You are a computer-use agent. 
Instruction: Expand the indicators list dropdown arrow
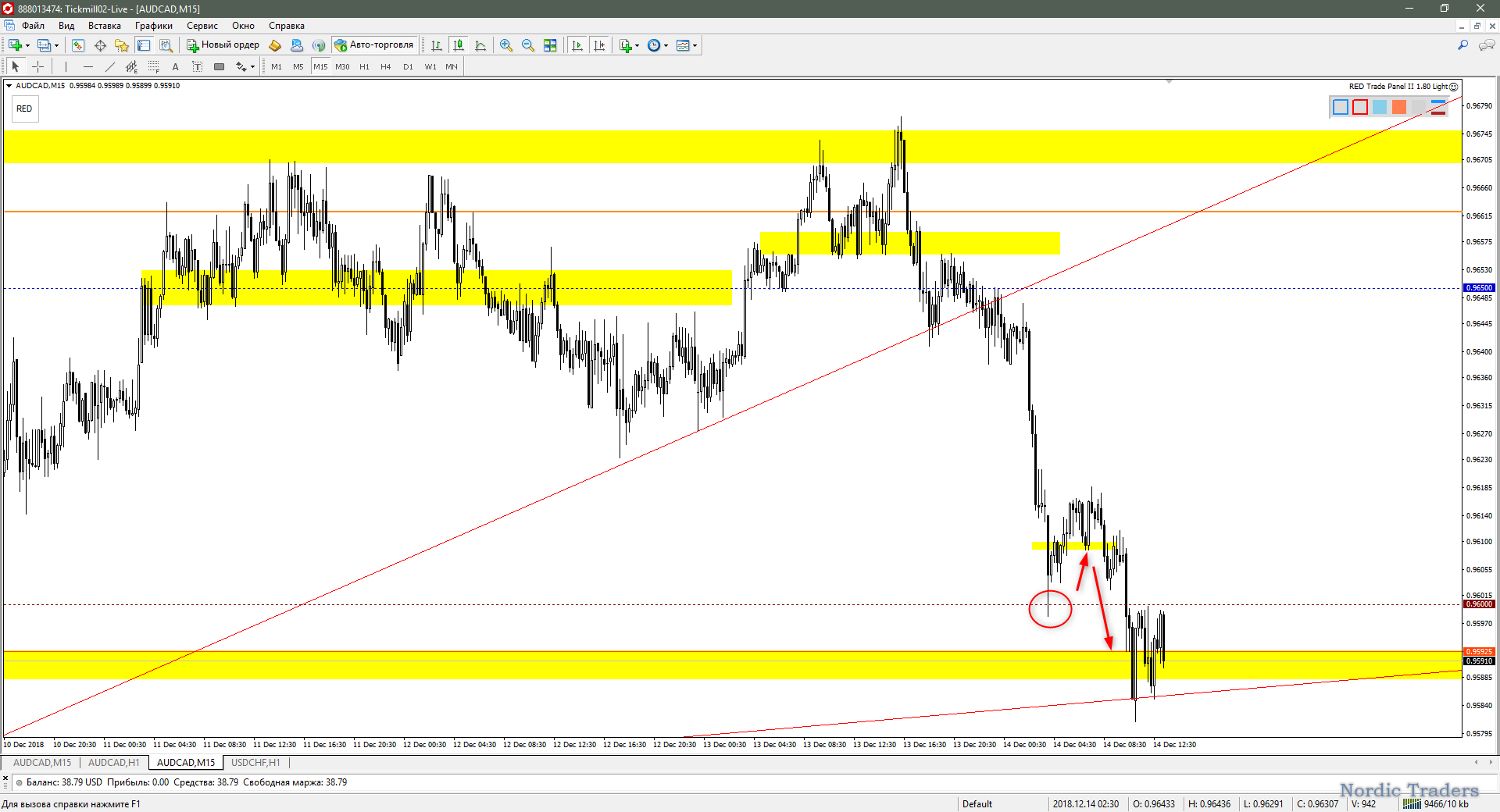click(637, 45)
